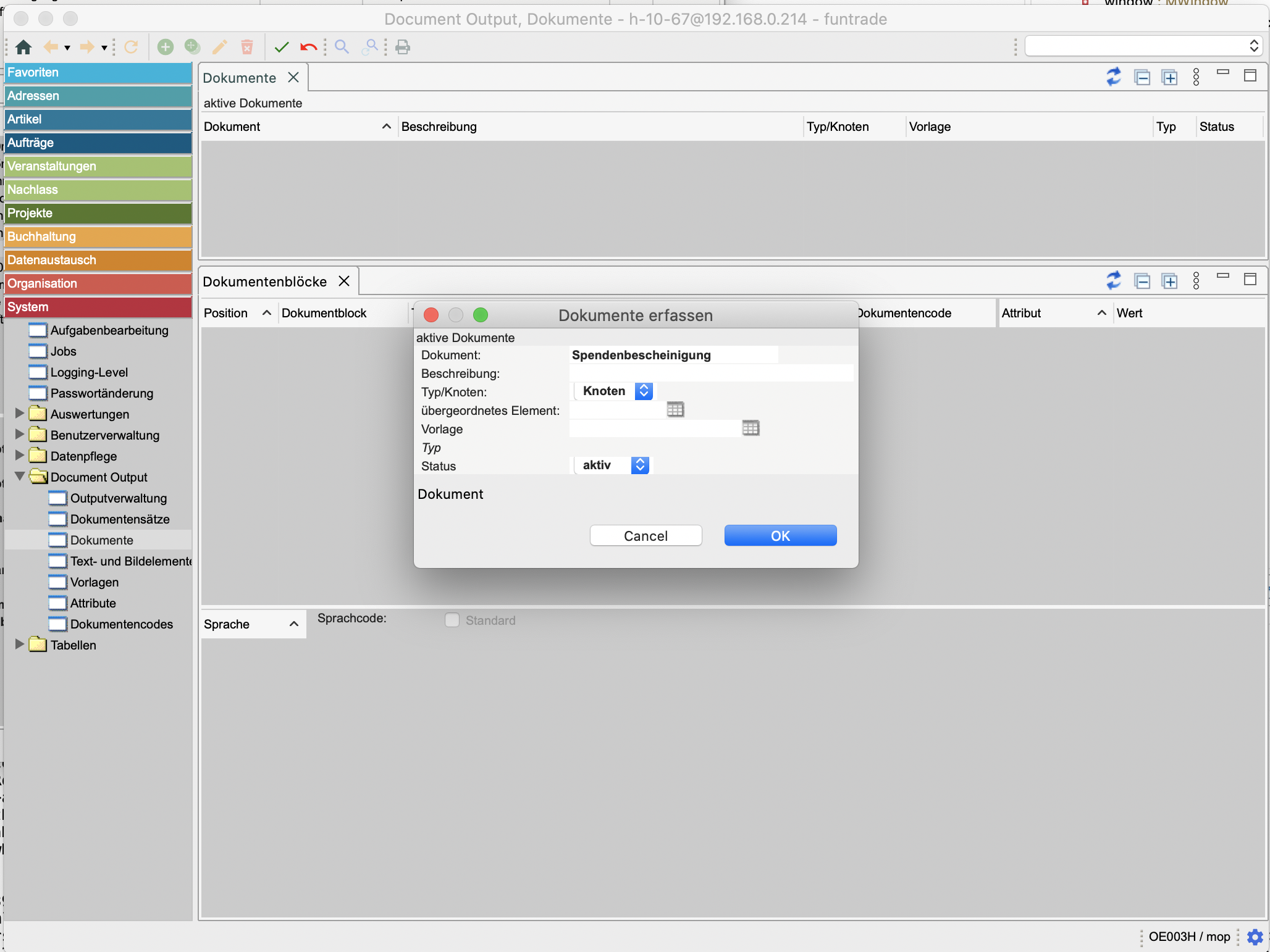The image size is (1270, 952).
Task: Click the red undo arrow icon
Action: click(308, 47)
